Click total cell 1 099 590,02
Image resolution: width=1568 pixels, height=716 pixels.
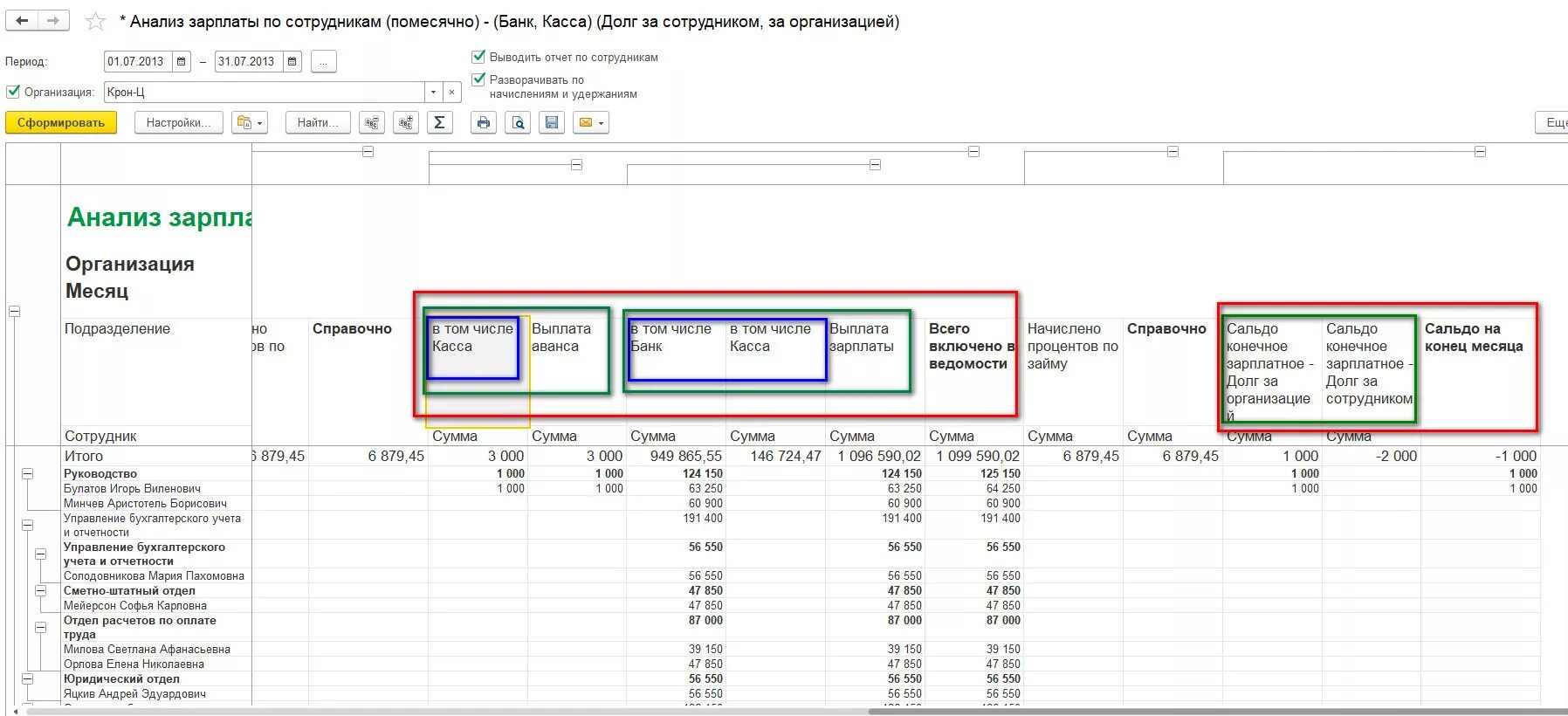(973, 457)
